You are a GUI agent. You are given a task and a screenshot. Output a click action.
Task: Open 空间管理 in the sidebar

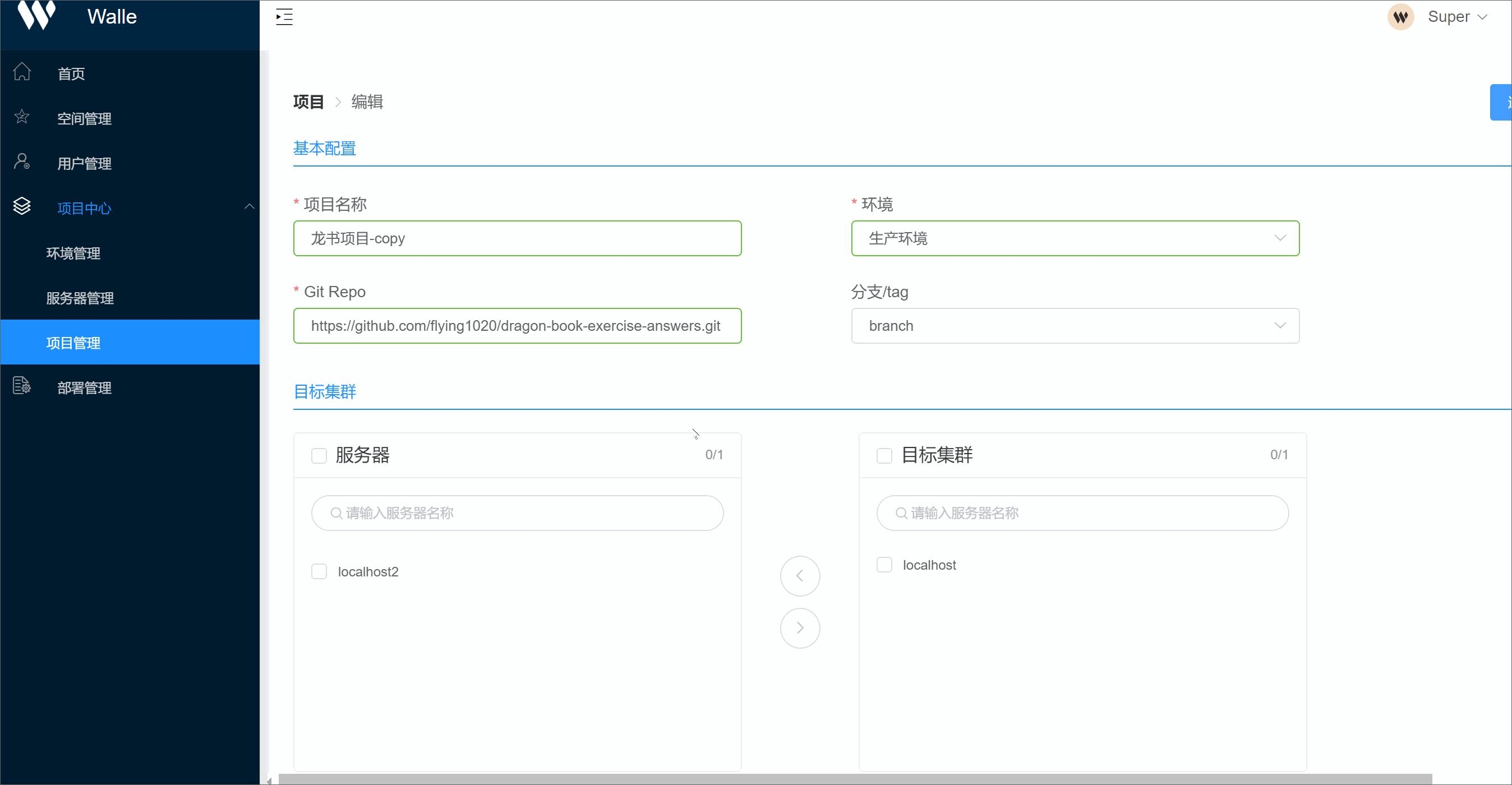point(130,118)
